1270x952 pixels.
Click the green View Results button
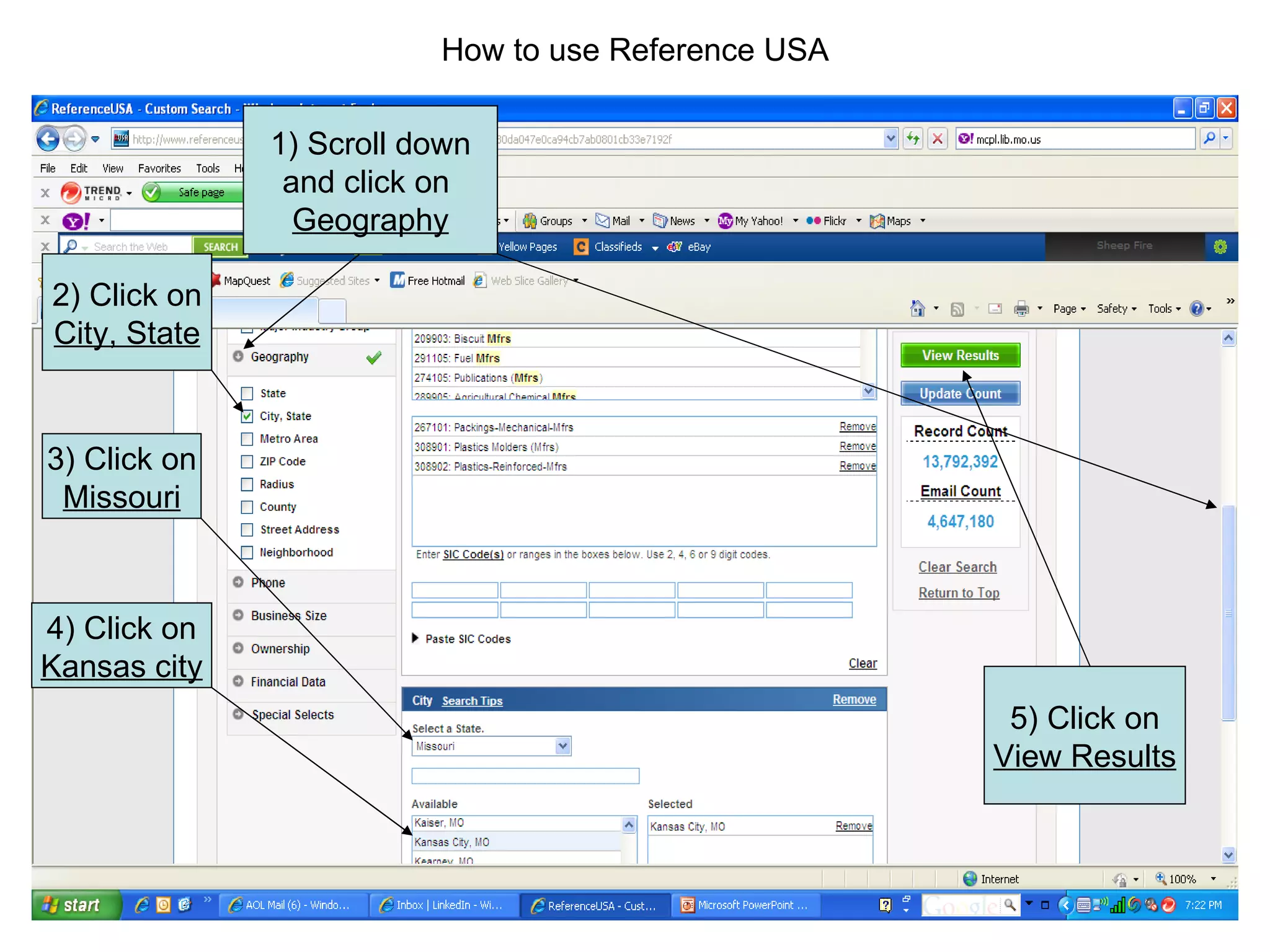tap(960, 355)
